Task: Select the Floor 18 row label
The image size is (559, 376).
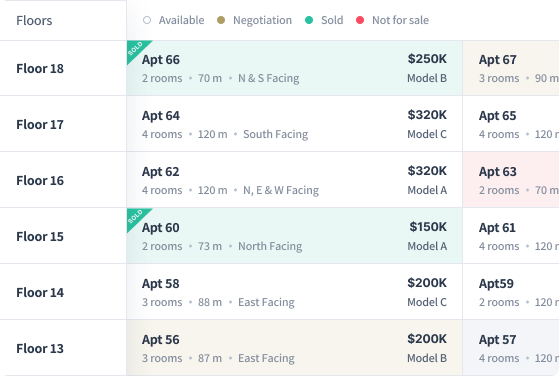Action: click(40, 68)
